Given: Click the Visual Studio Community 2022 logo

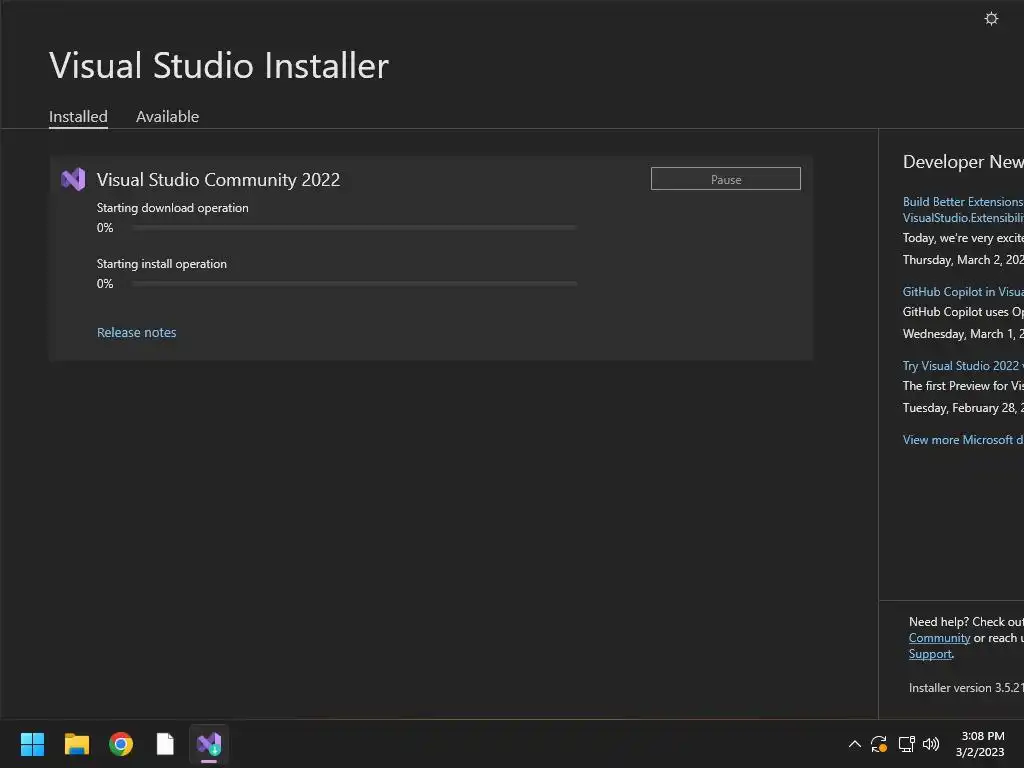Looking at the screenshot, I should 73,179.
